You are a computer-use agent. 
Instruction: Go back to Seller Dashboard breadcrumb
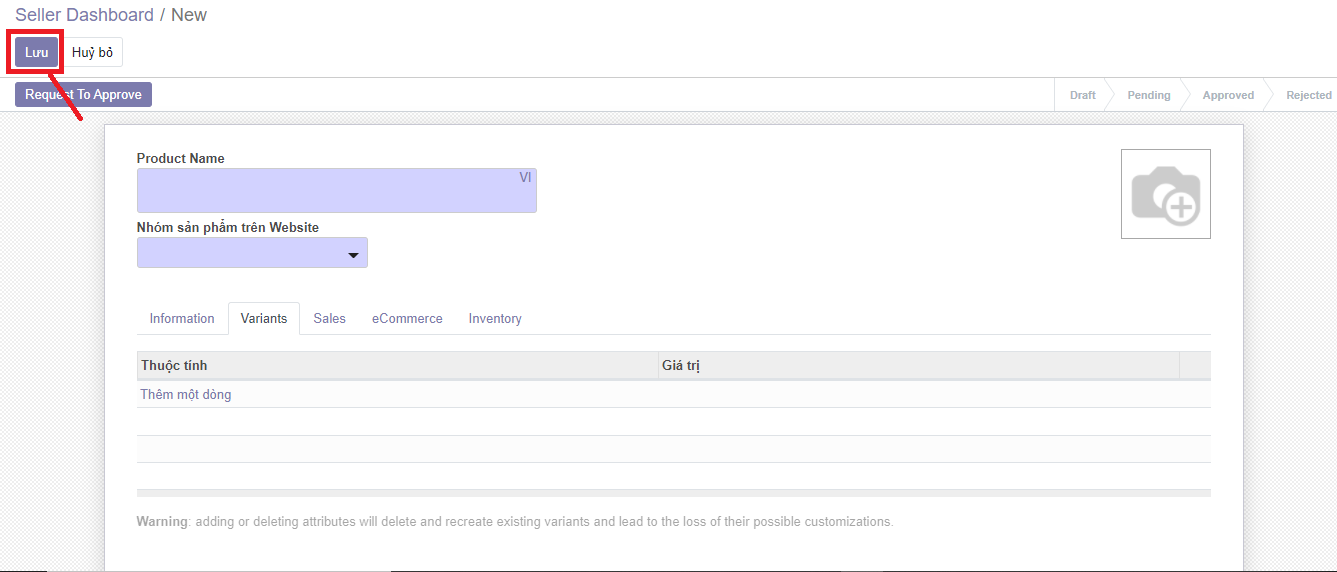[x=84, y=15]
